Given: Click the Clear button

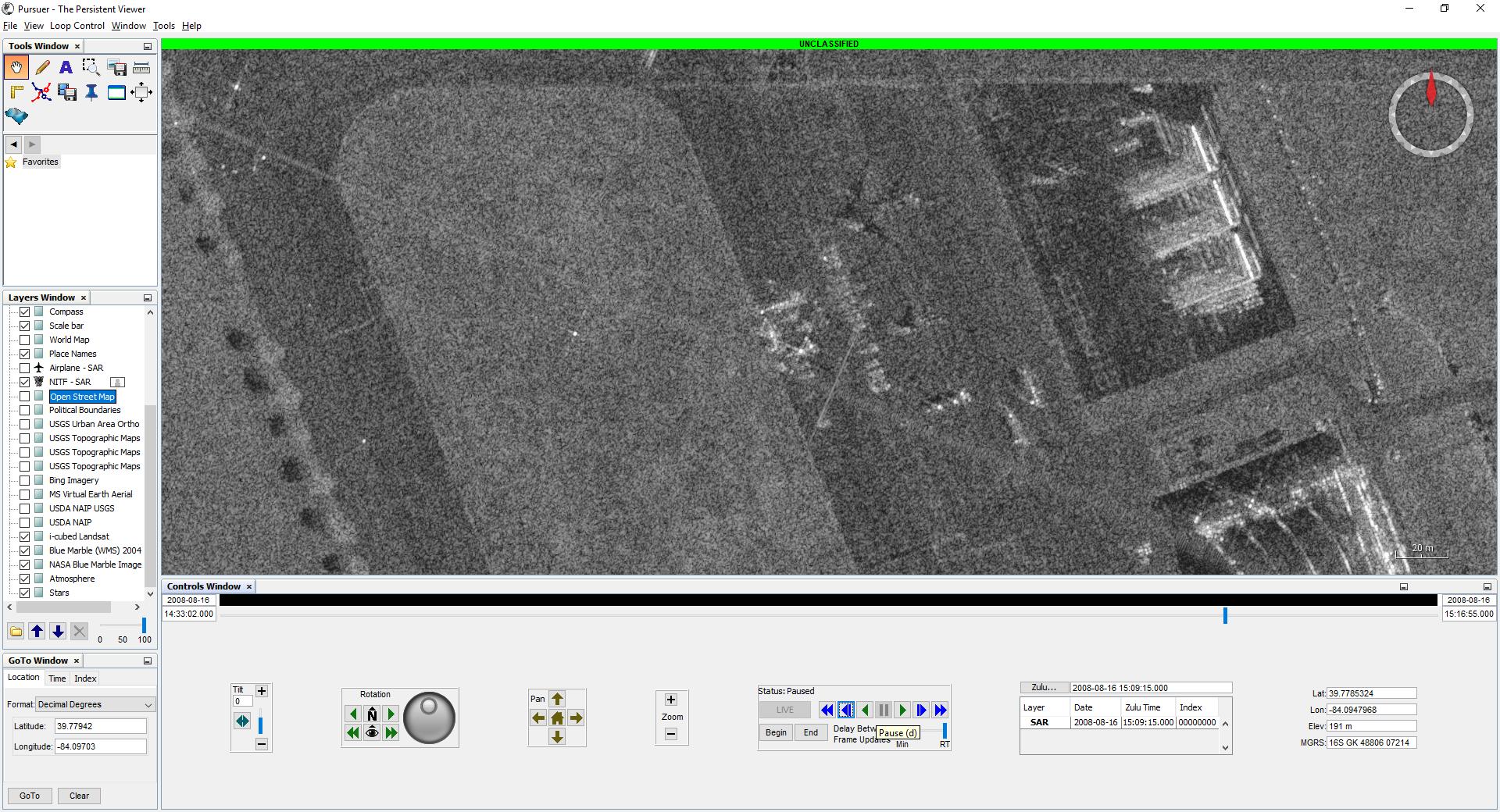Looking at the screenshot, I should click(x=79, y=796).
